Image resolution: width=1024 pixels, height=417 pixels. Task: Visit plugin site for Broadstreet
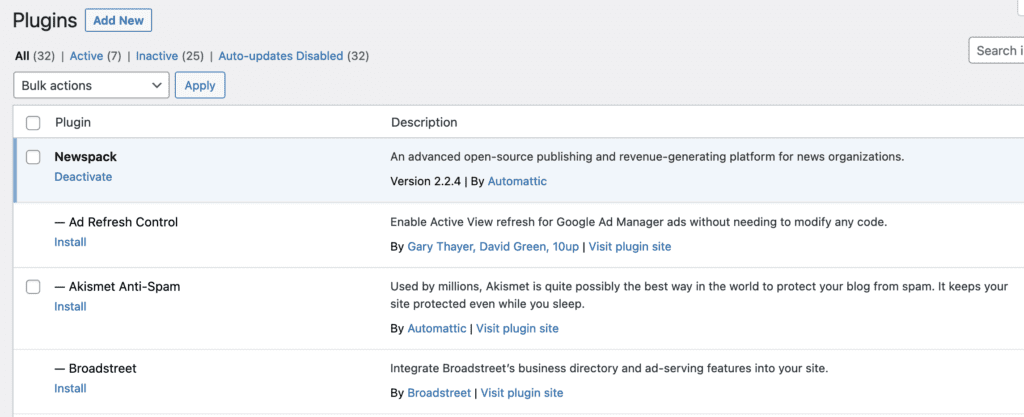tap(522, 393)
